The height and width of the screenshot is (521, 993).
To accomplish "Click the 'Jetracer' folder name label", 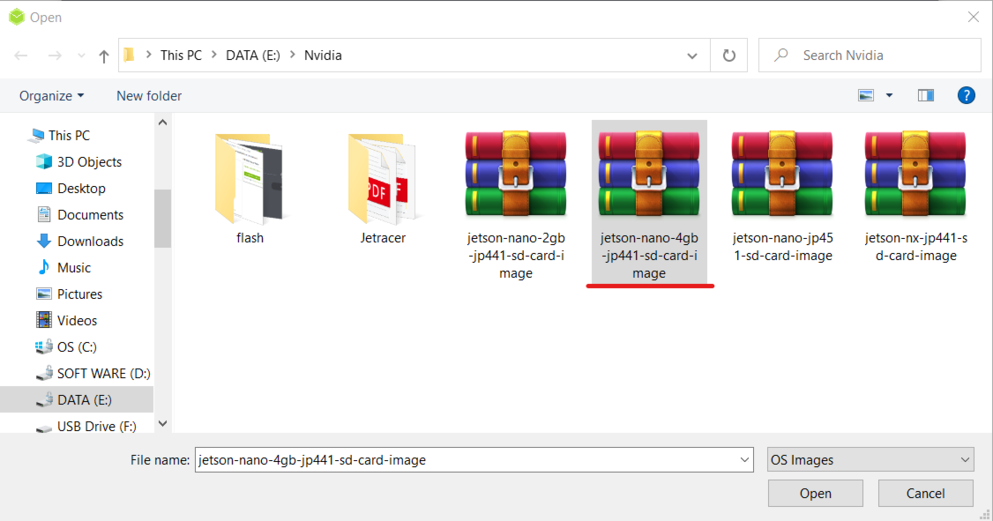I will point(383,238).
